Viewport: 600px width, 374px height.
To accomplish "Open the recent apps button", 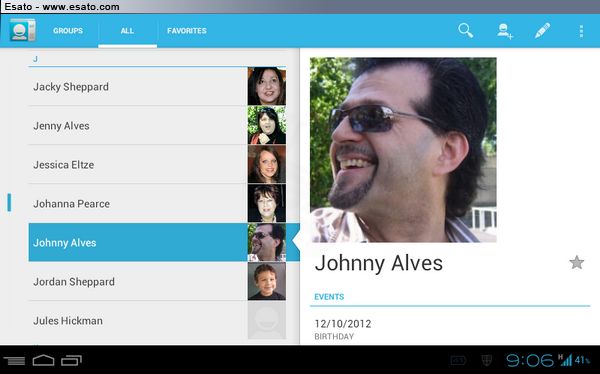I will [72, 360].
